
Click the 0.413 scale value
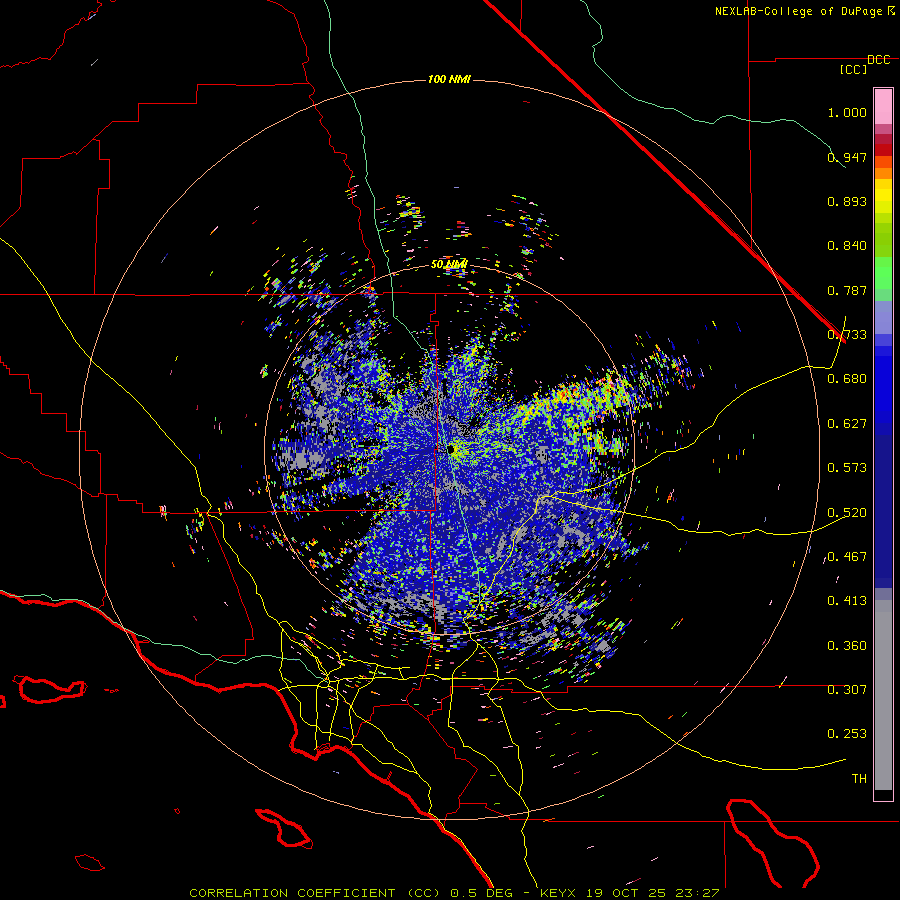(847, 601)
